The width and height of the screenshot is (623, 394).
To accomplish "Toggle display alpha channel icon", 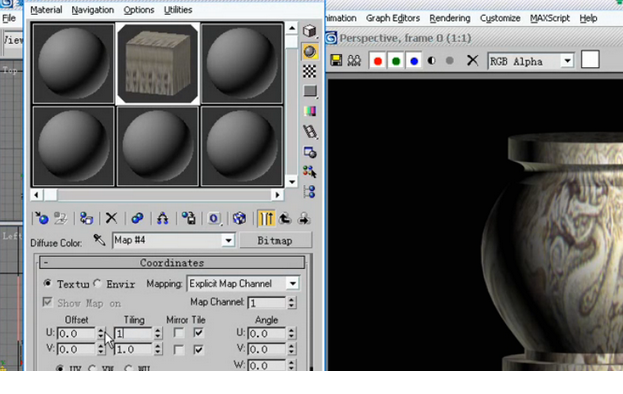I will click(432, 60).
